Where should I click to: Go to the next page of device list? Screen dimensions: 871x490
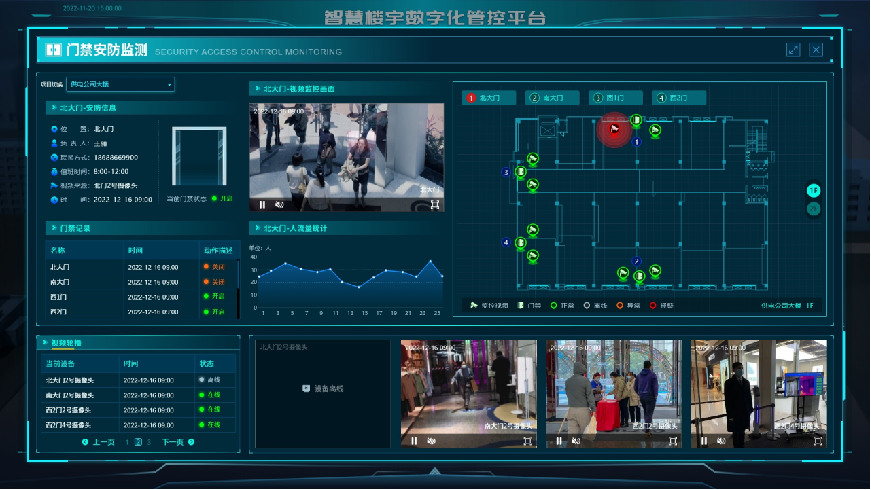point(172,441)
